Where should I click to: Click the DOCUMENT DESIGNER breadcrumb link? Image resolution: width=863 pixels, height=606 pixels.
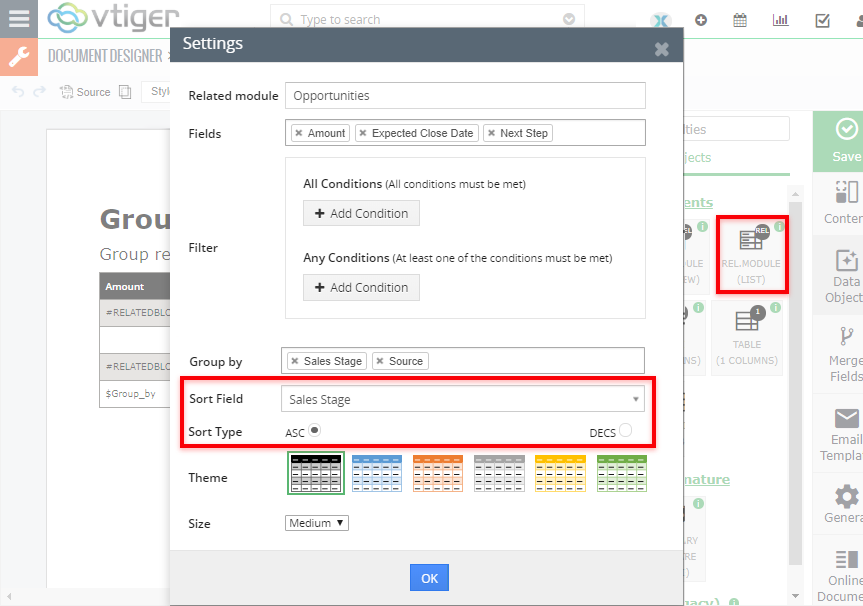105,56
